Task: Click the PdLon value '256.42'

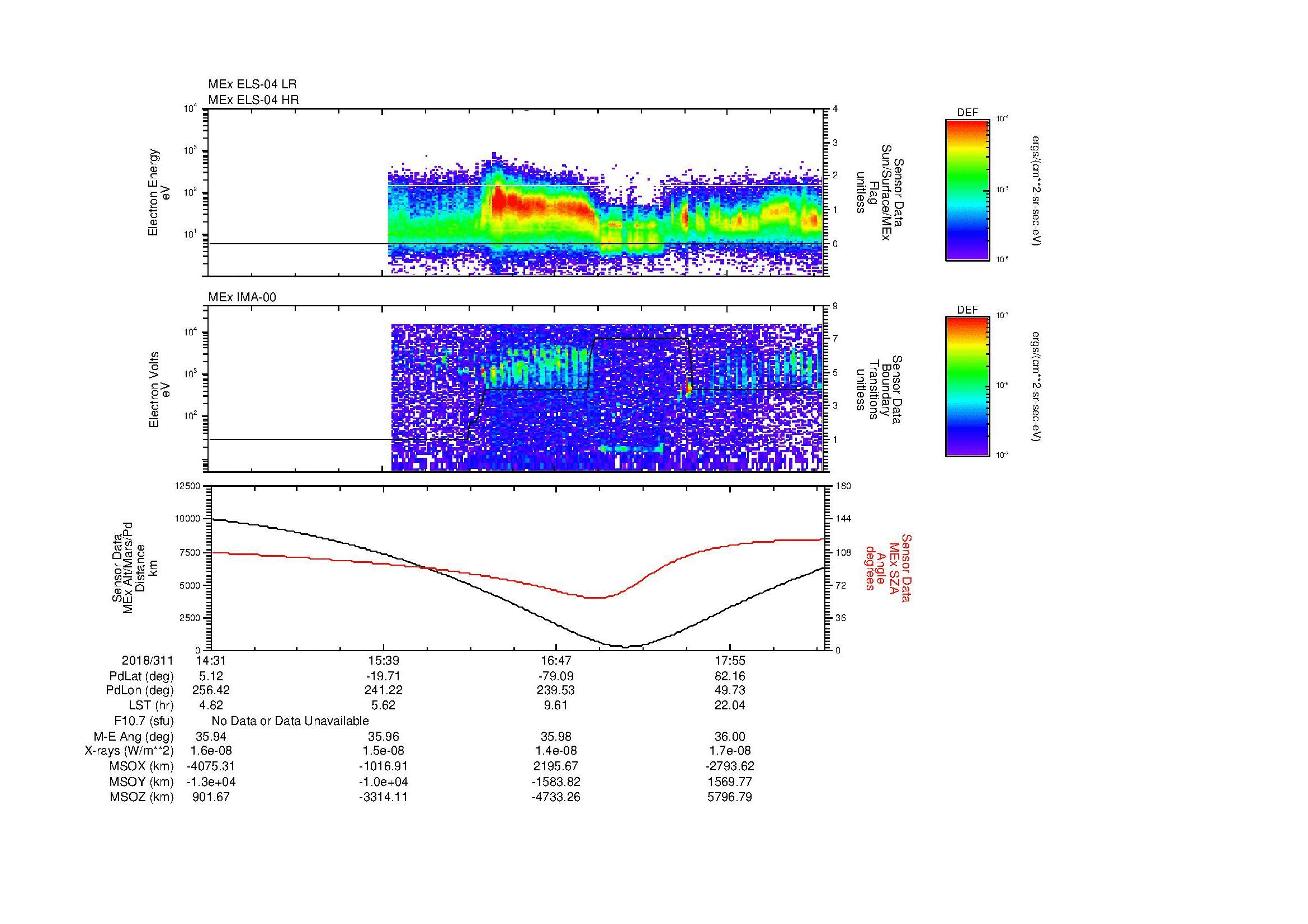Action: (x=210, y=690)
